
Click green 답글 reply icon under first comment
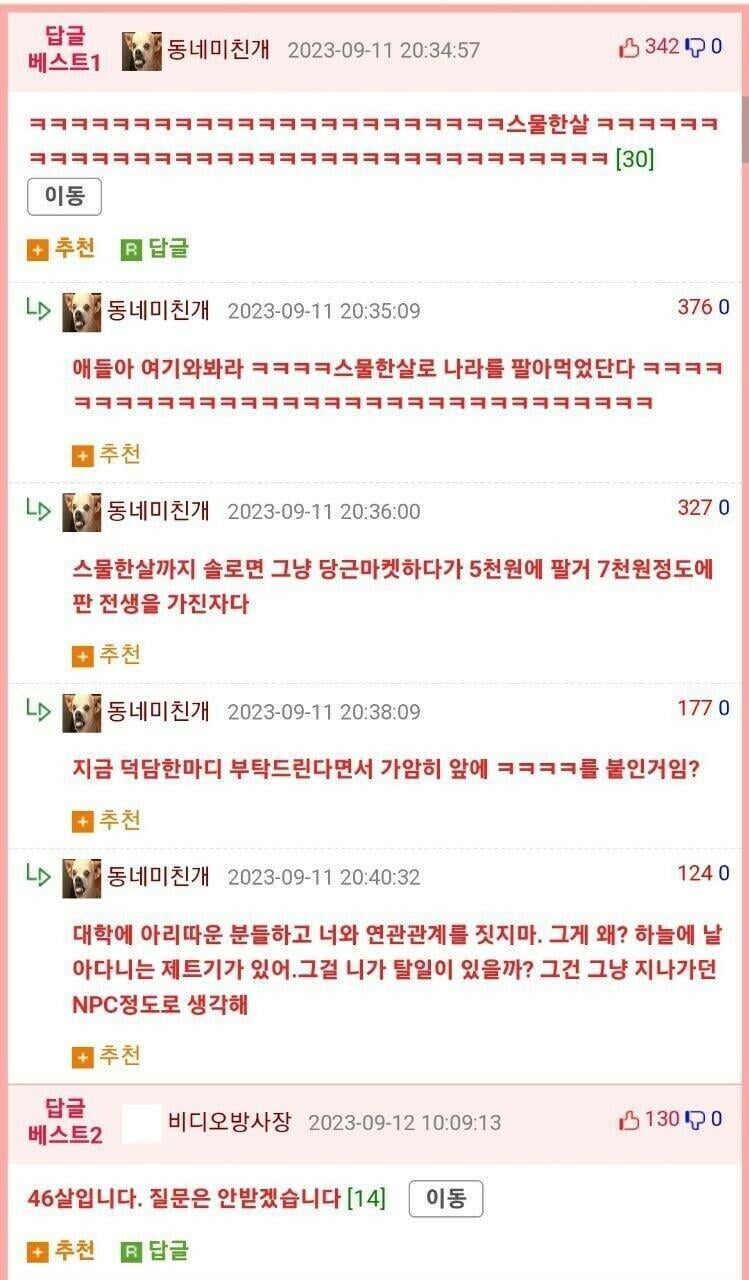131,250
